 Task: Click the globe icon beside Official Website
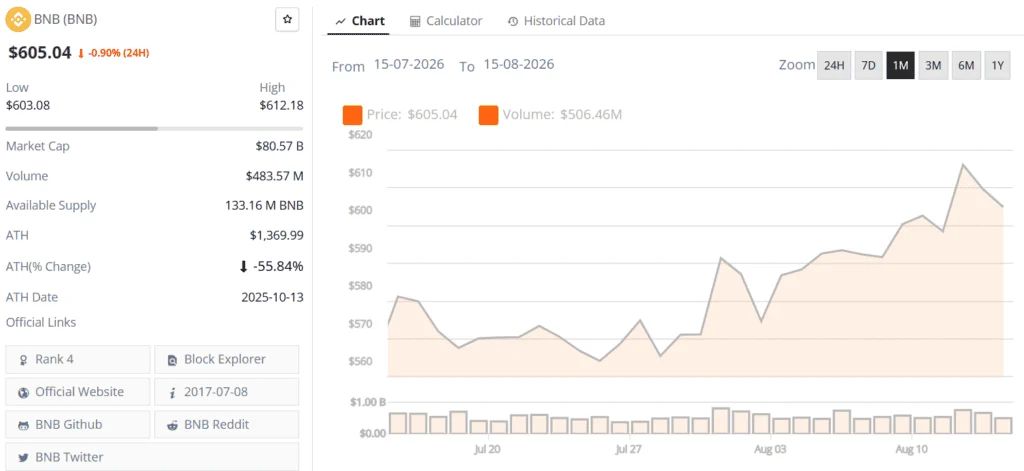coord(24,393)
